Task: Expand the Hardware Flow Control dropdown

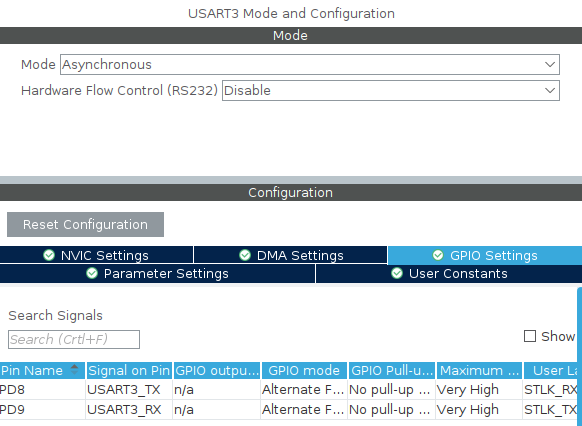Action: [391, 91]
